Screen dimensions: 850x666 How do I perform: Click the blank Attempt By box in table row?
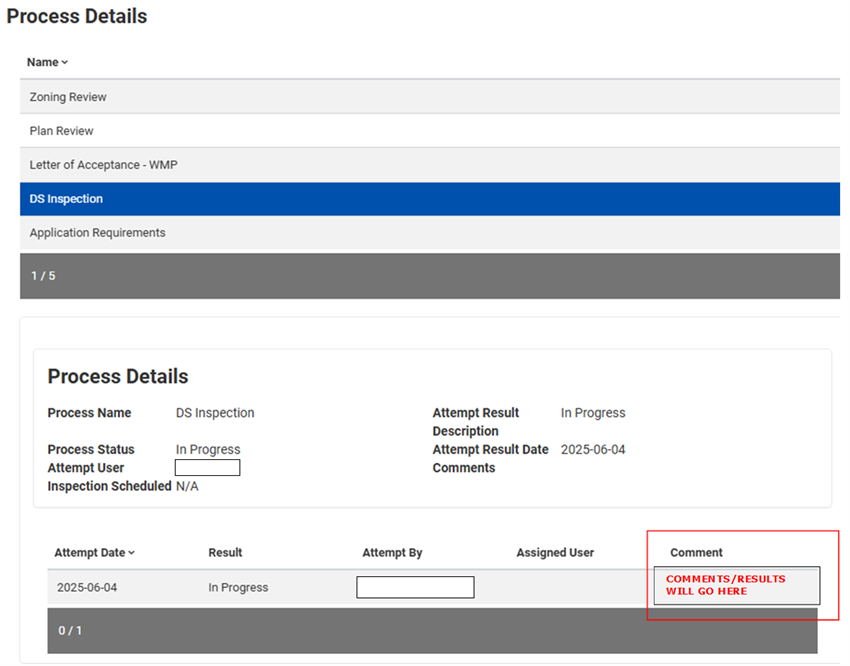415,588
